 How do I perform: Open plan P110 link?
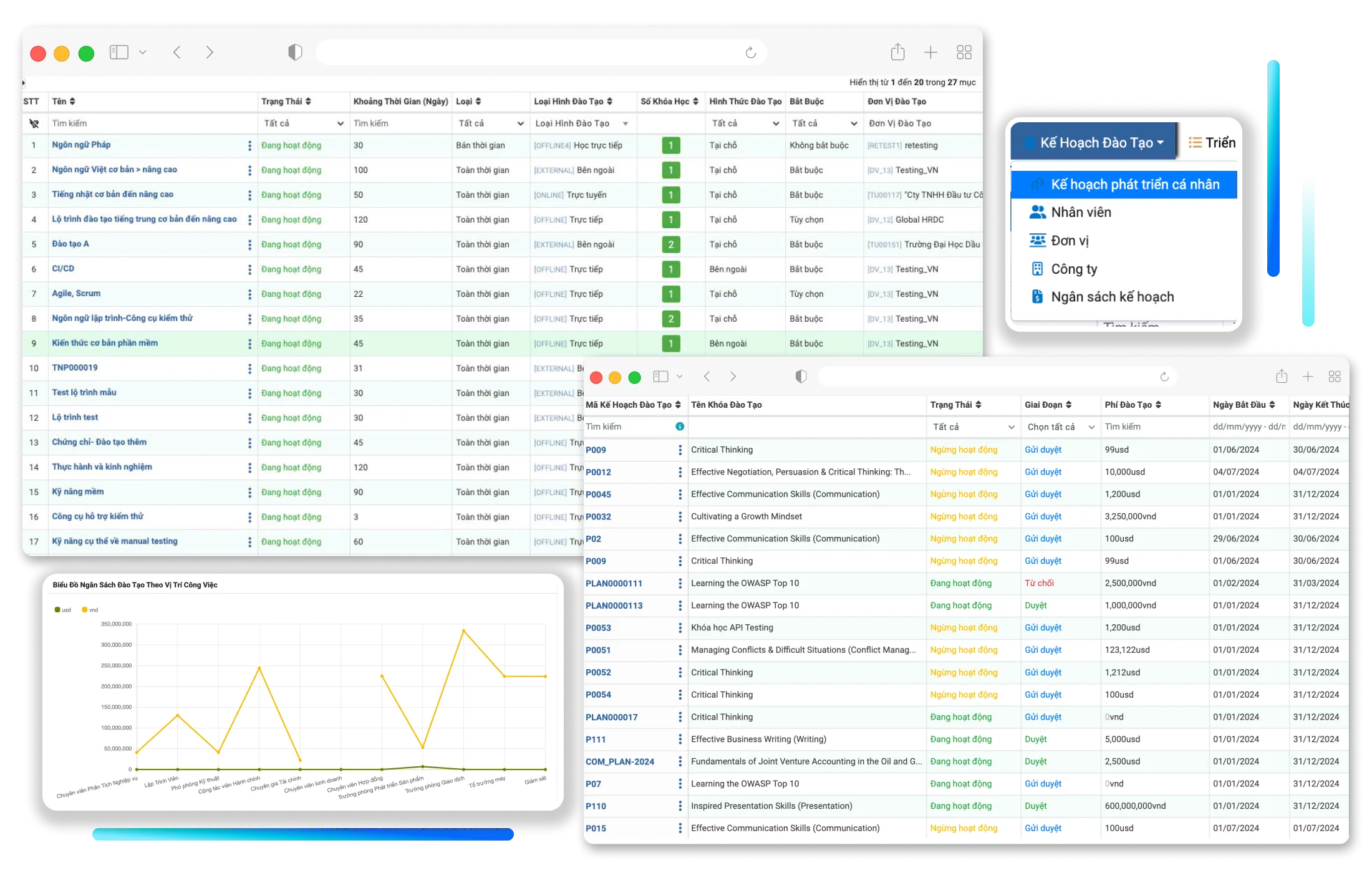tap(596, 806)
